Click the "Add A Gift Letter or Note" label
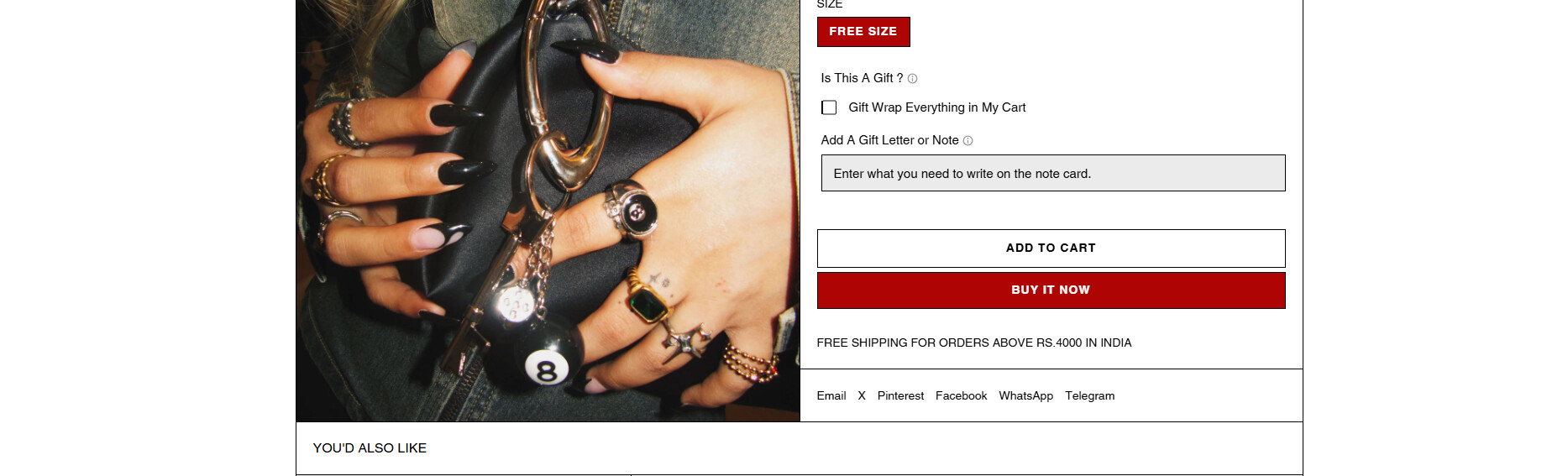The width and height of the screenshot is (1568, 476). point(889,140)
